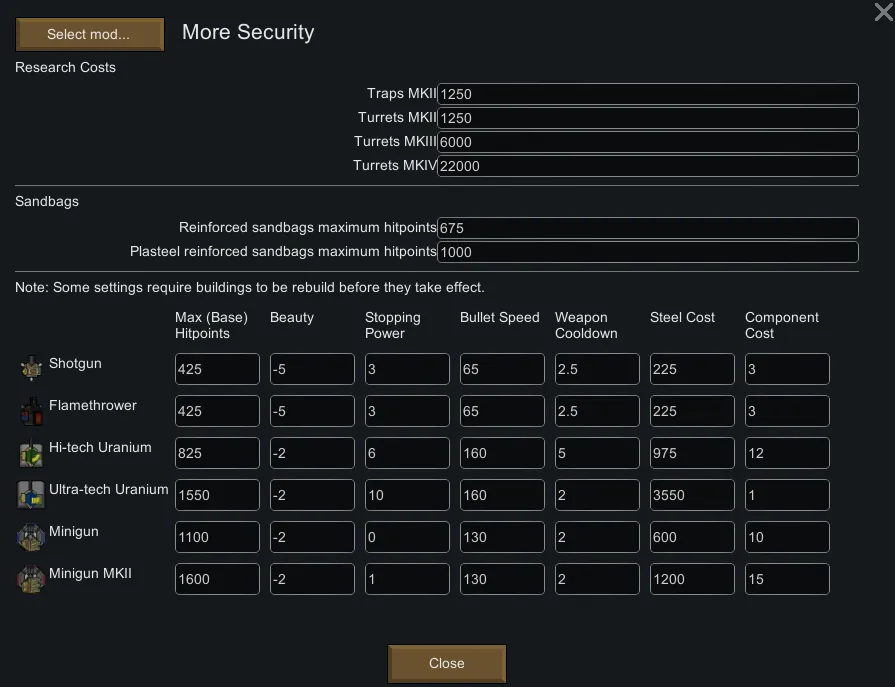Click the Hi-tech Uranium turret icon
The image size is (895, 687).
[x=31, y=452]
